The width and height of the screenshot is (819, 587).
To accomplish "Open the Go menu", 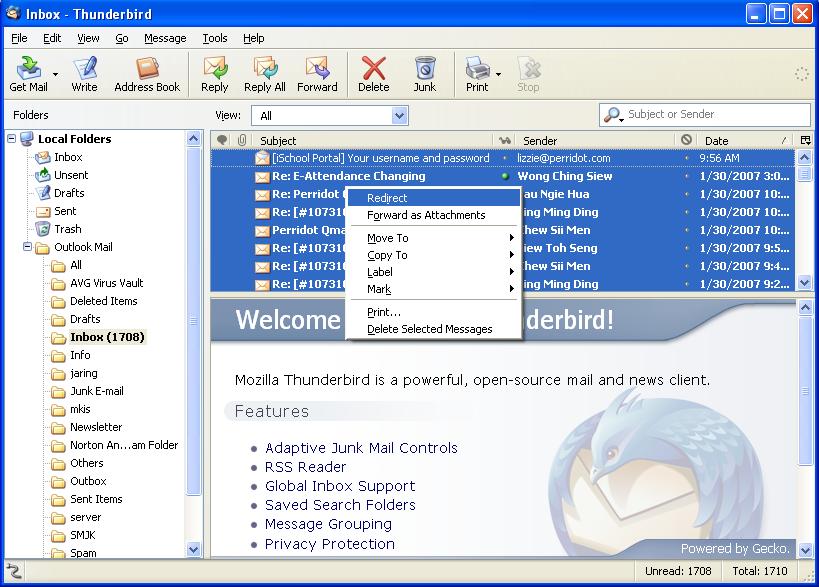I will pyautogui.click(x=122, y=38).
